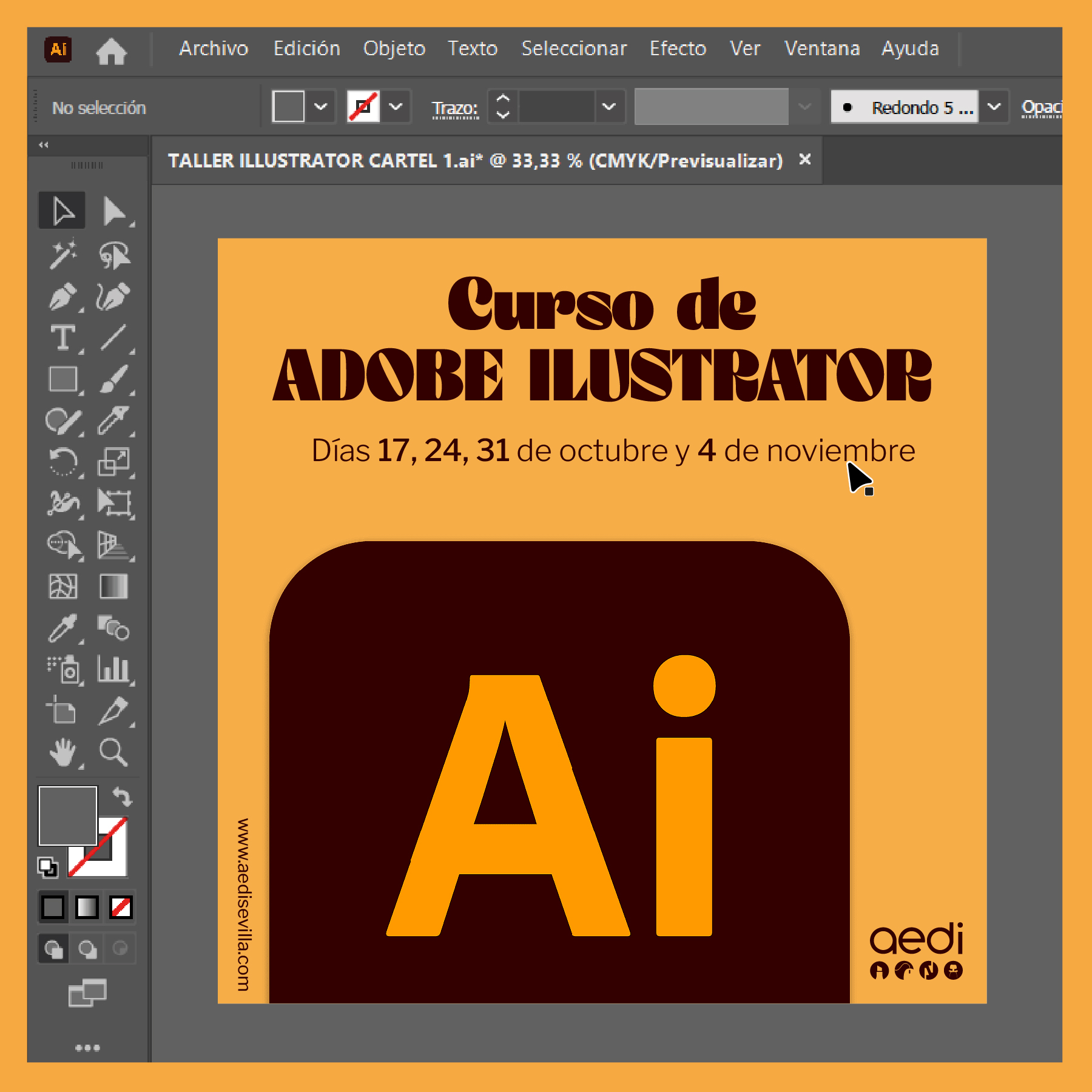Viewport: 1092px width, 1092px height.
Task: Open the Edición menu
Action: (306, 49)
